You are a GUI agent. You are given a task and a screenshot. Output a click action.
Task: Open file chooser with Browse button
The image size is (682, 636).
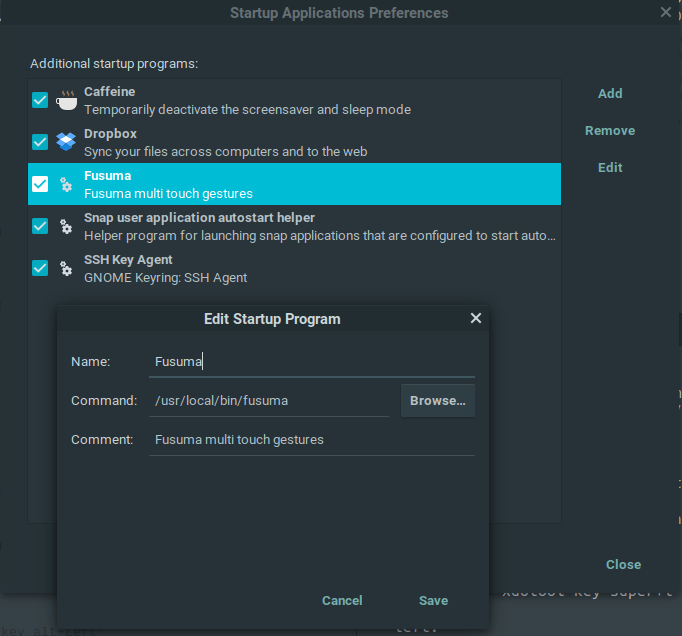(438, 401)
